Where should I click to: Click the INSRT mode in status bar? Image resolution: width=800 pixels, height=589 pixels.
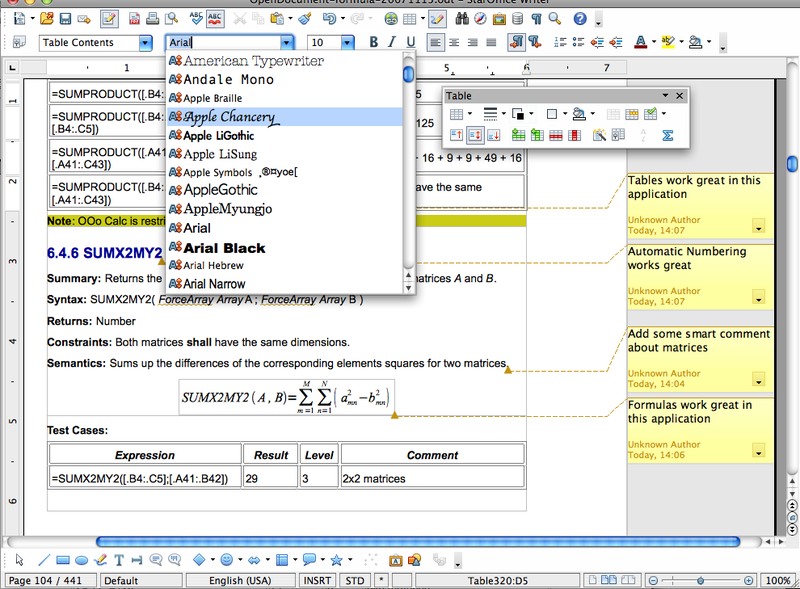(317, 580)
